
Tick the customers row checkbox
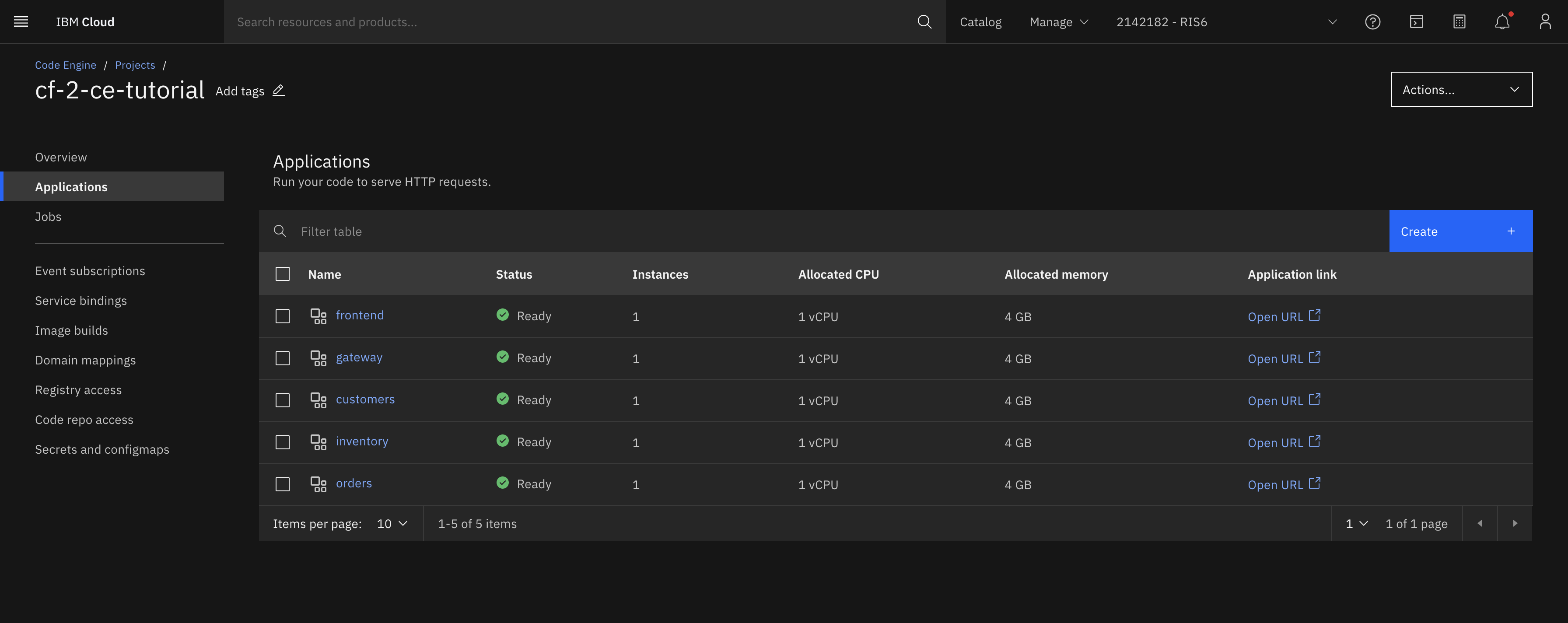(283, 400)
